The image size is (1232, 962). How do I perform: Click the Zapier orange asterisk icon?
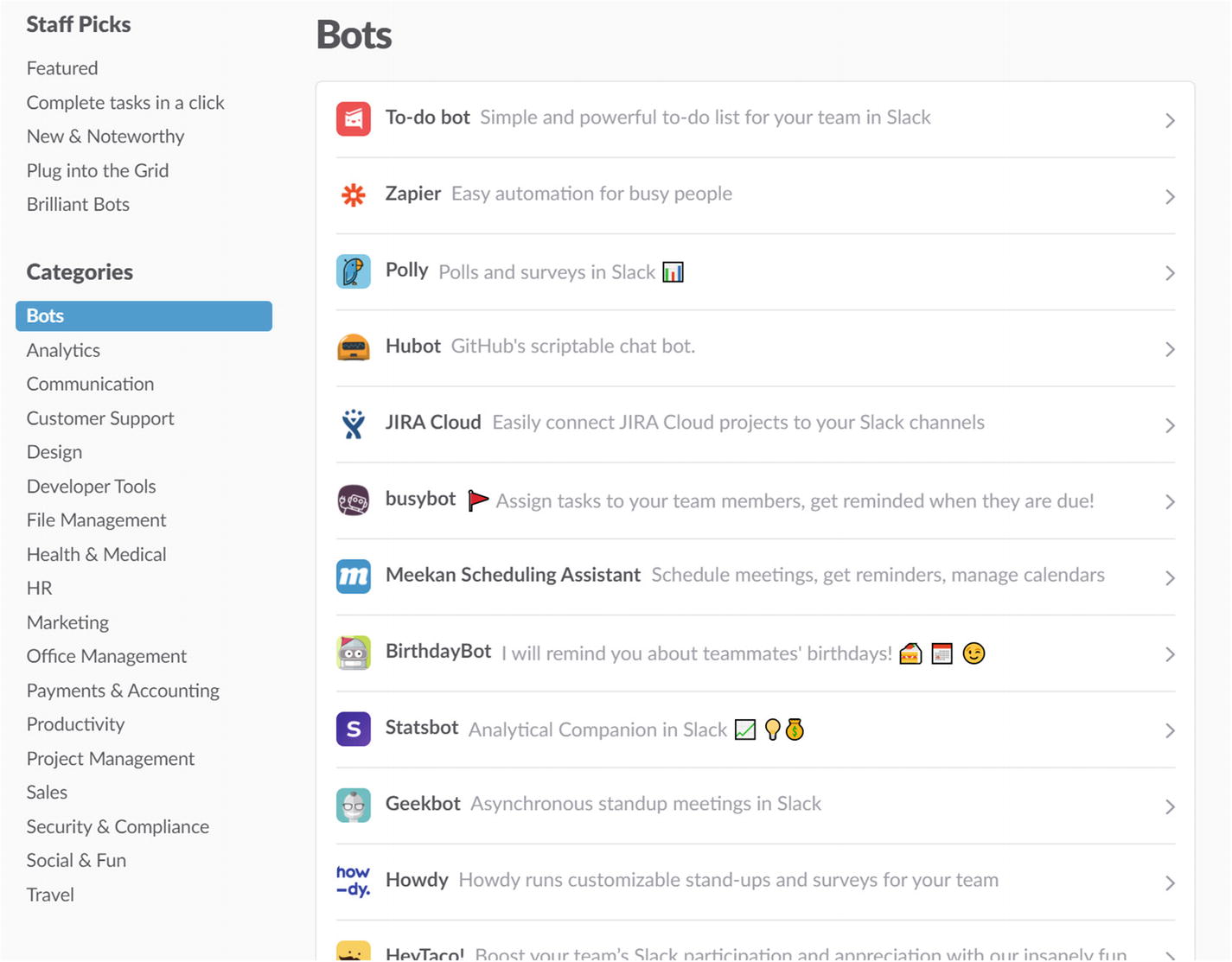(x=354, y=195)
